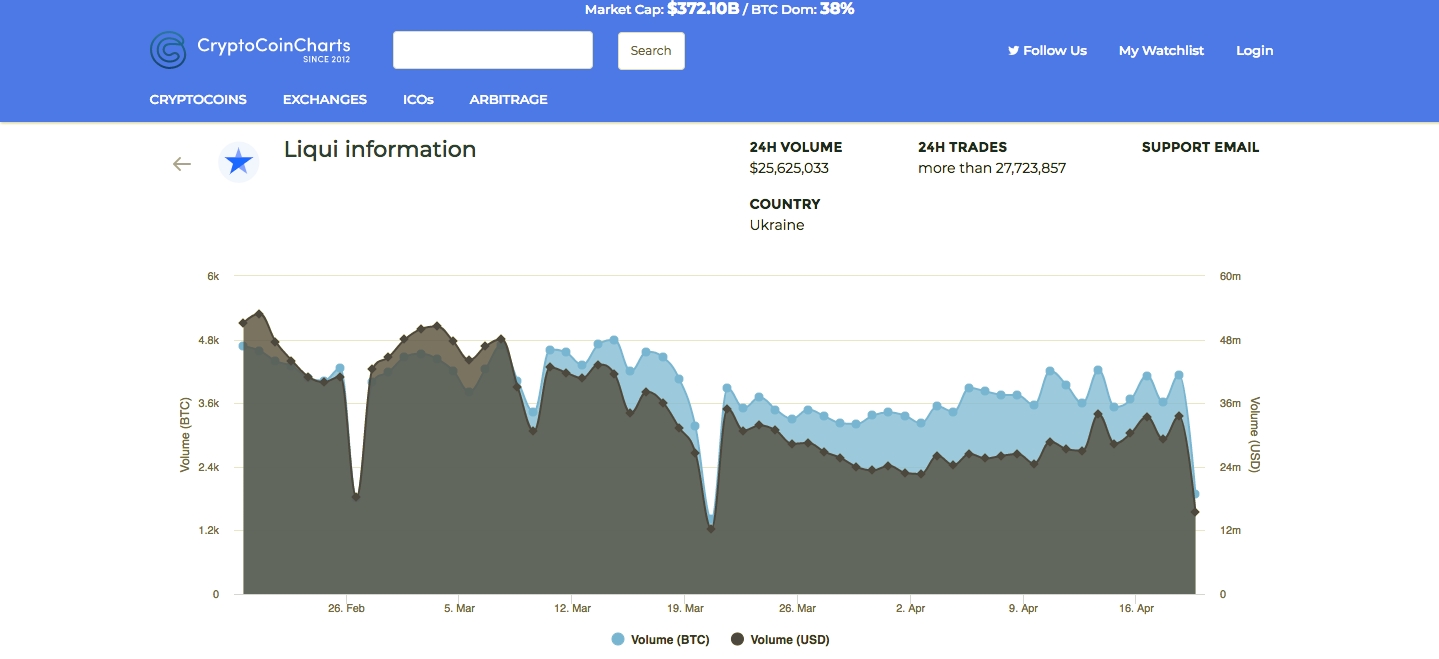Click the SUPPORT EMAIL label
The height and width of the screenshot is (659, 1439).
(1200, 147)
